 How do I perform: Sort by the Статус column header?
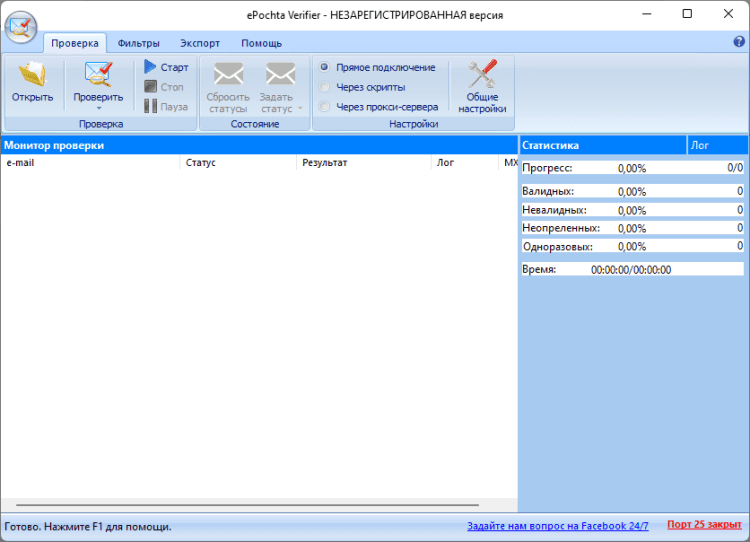[x=238, y=163]
